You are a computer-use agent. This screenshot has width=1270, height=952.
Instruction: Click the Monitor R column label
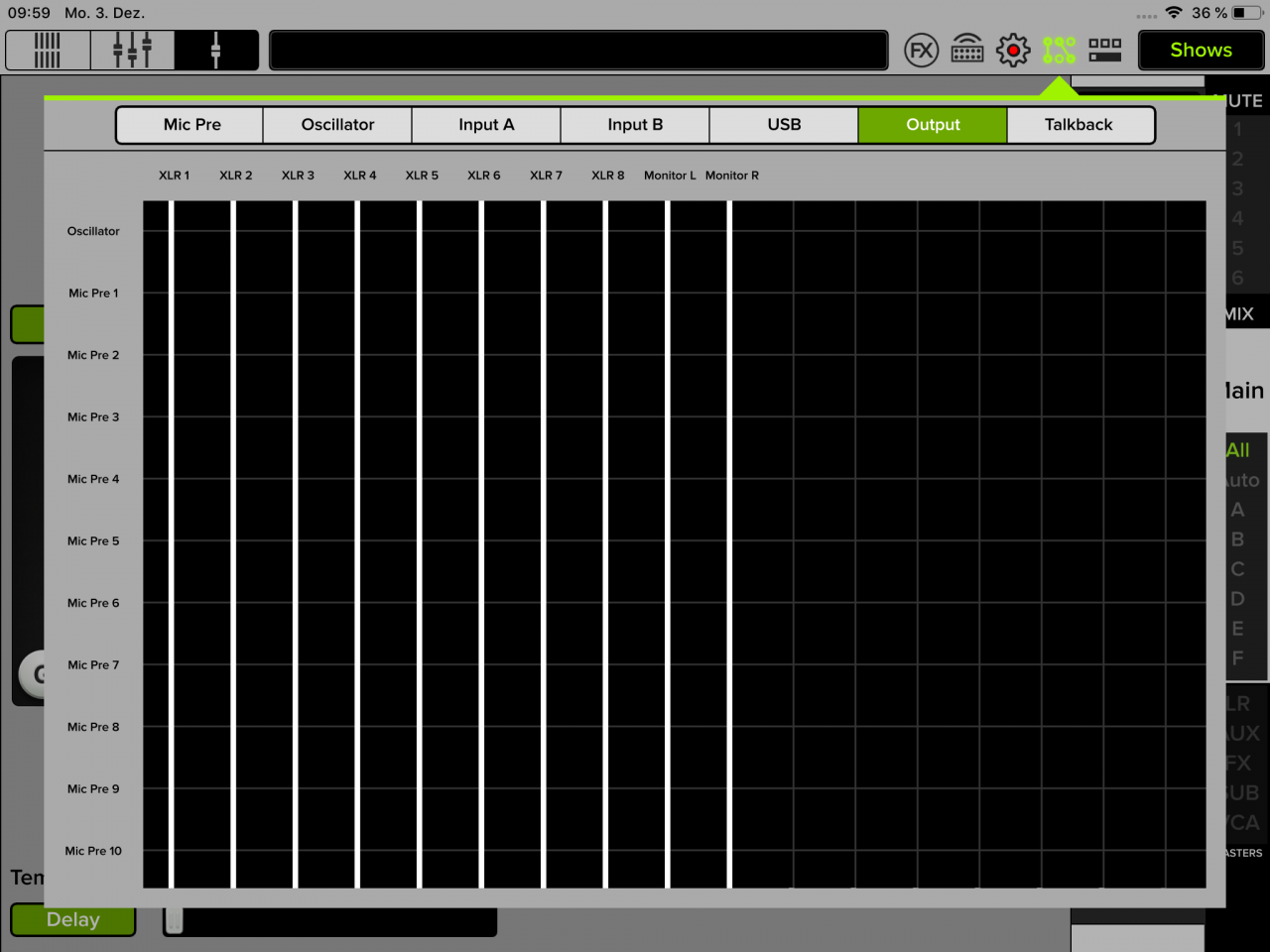pos(731,176)
